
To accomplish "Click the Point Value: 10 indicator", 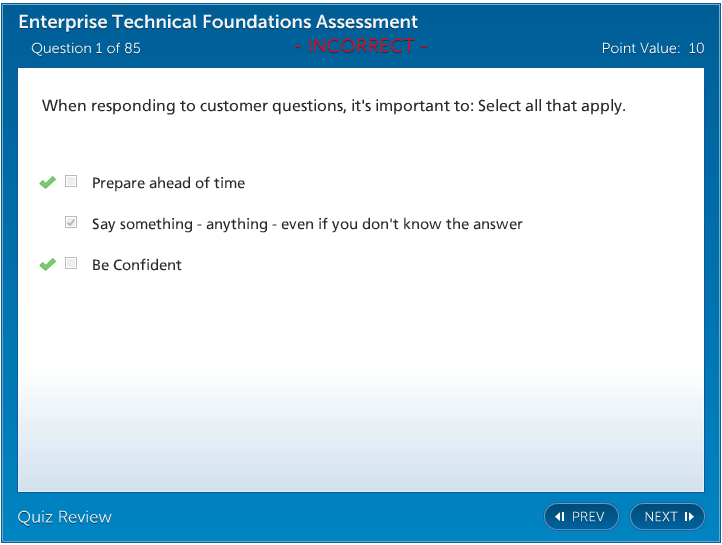I will click(x=652, y=48).
